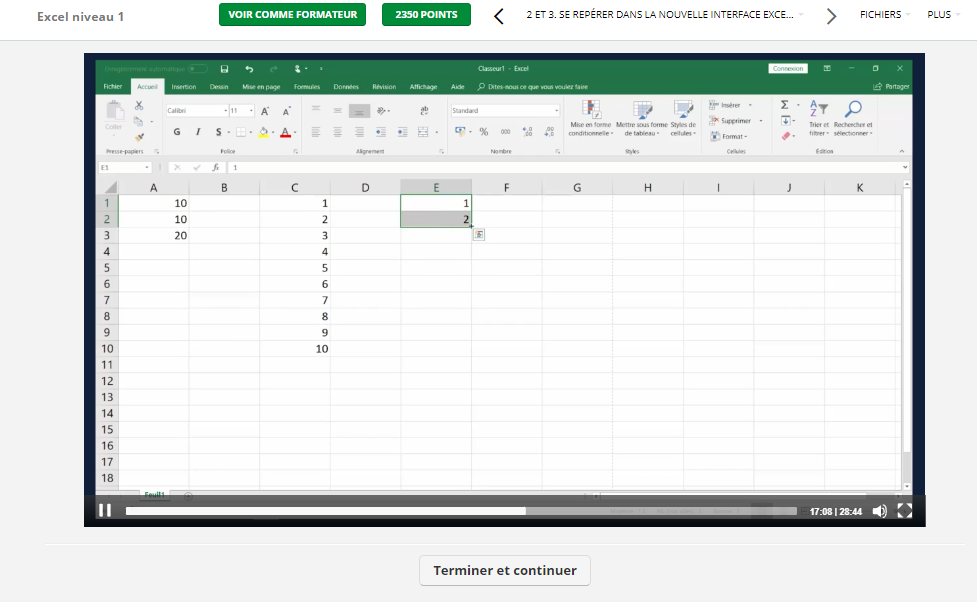This screenshot has width=977, height=602.
Task: Switch to the Mise en page tab
Action: [x=261, y=87]
